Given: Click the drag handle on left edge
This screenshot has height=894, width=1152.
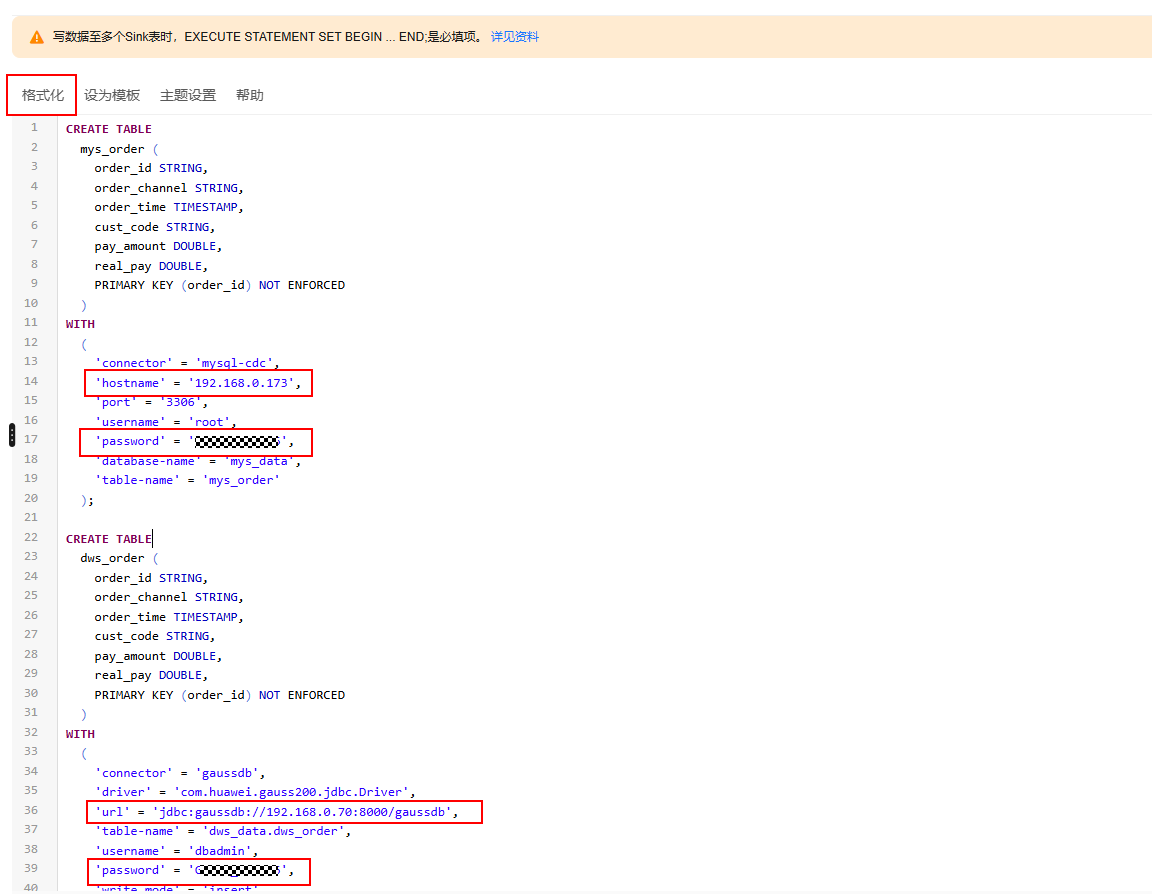Looking at the screenshot, I should pyautogui.click(x=11, y=435).
